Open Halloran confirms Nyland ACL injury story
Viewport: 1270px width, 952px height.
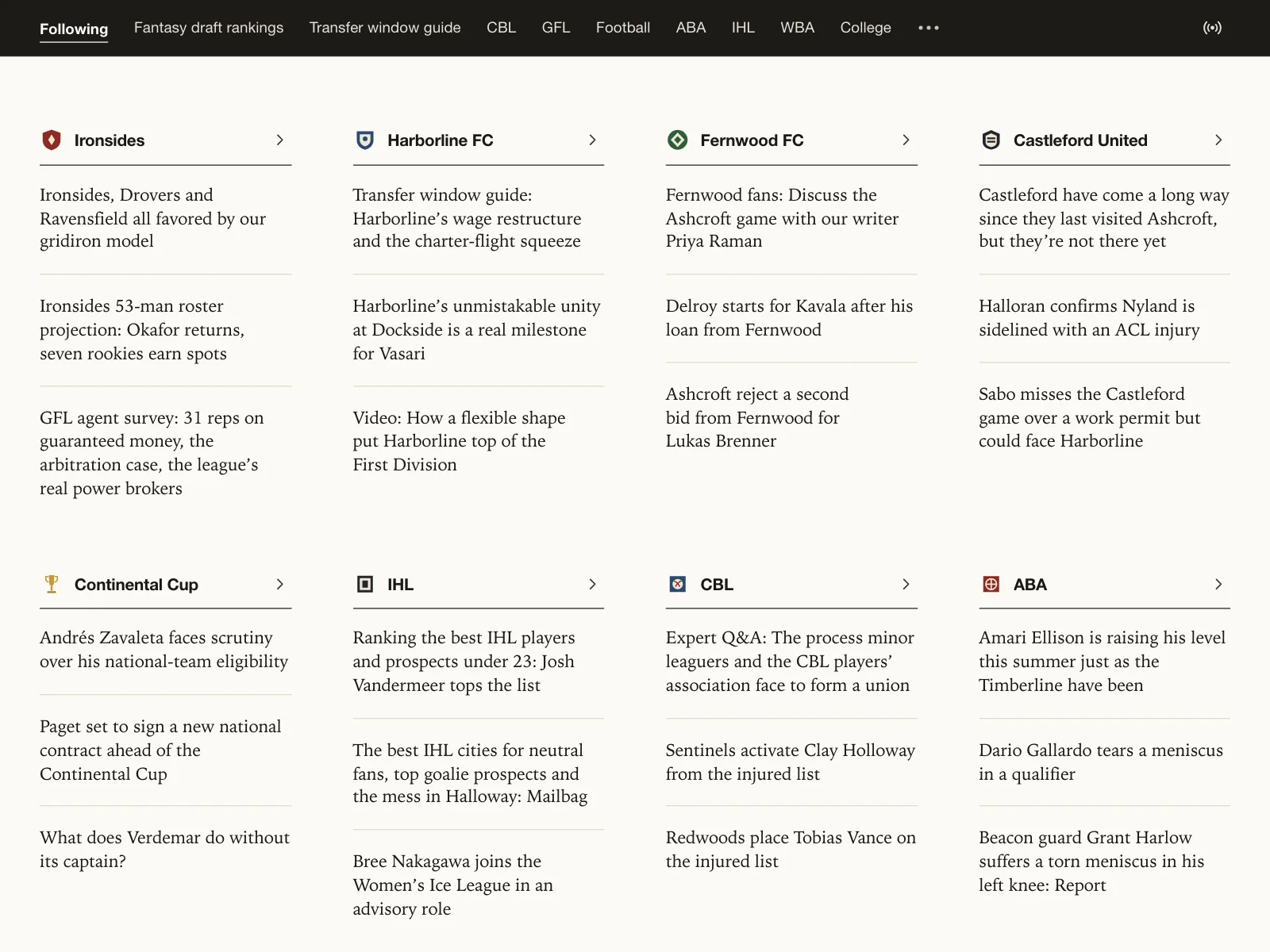1089,318
